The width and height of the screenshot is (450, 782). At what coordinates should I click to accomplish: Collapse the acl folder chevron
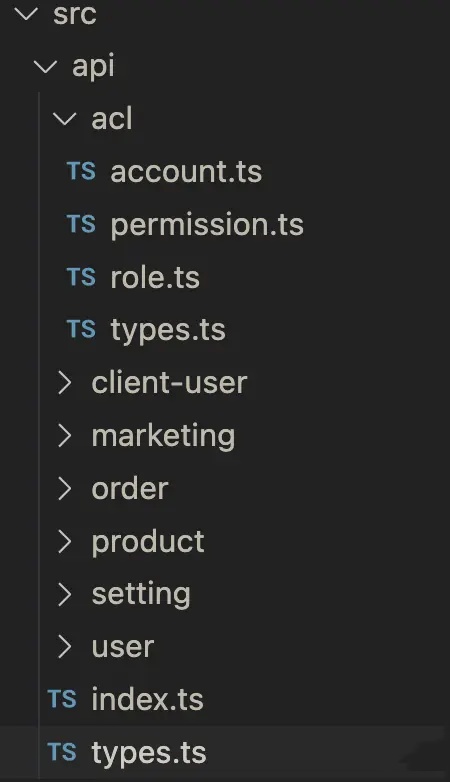(x=64, y=119)
